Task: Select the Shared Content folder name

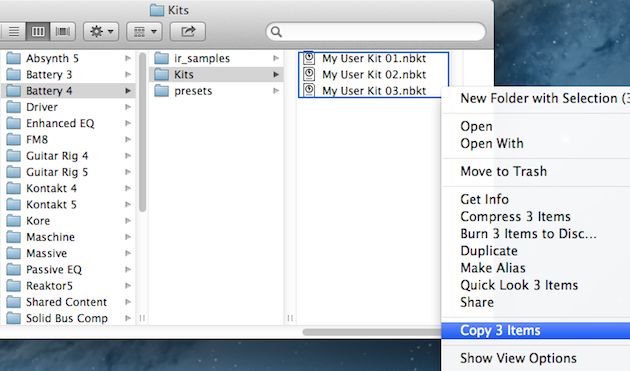Action: (66, 302)
